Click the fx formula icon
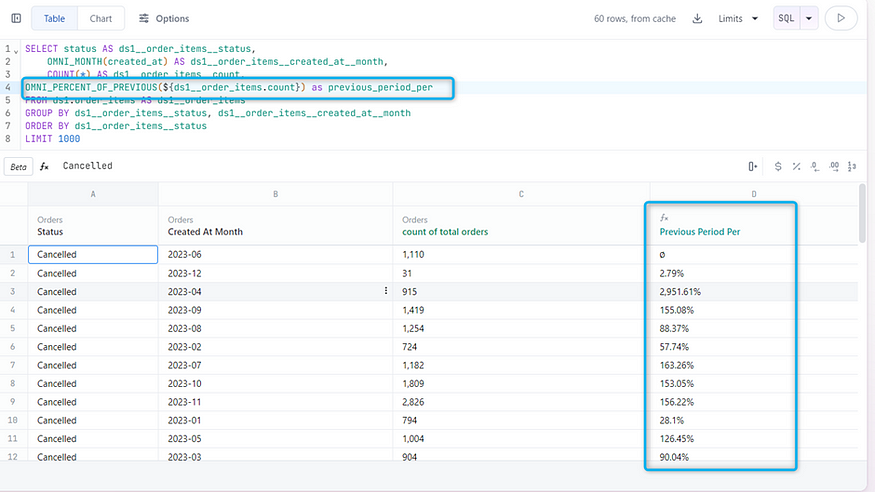 coord(44,166)
